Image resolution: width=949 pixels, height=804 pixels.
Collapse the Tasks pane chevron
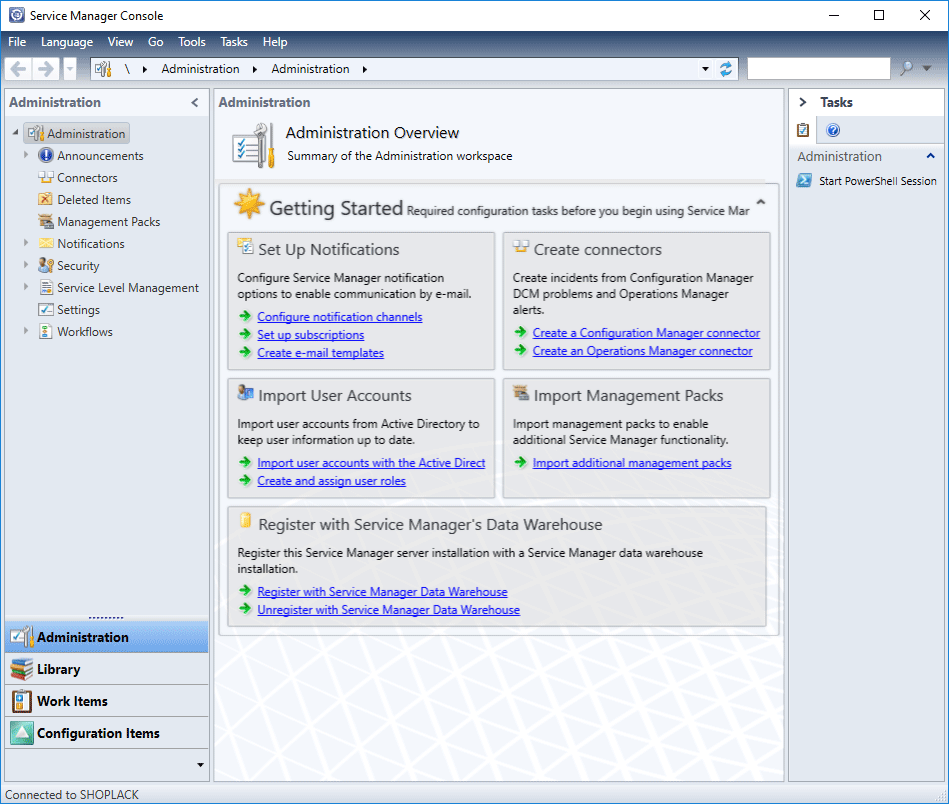coord(803,102)
